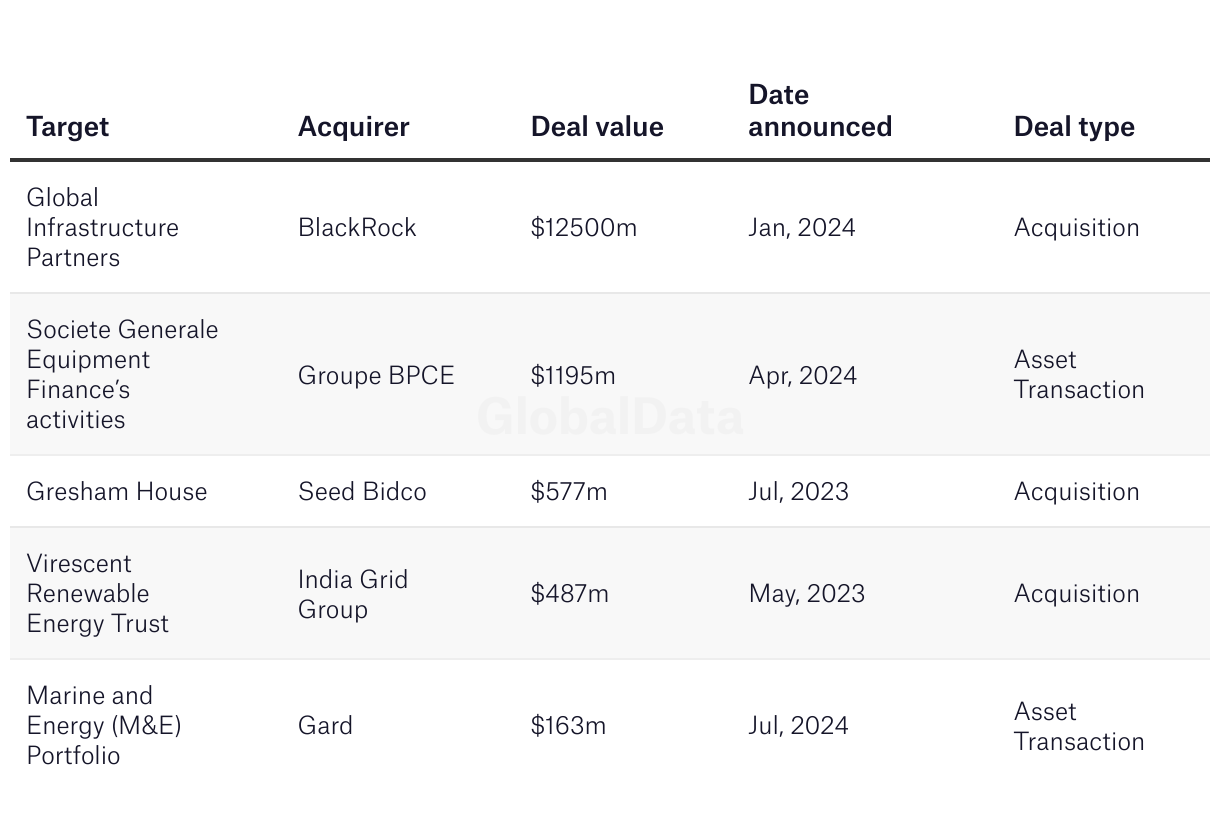The height and width of the screenshot is (832, 1220).
Task: Select the Societe Generale Equipment Finance's activities cell
Action: tap(122, 374)
